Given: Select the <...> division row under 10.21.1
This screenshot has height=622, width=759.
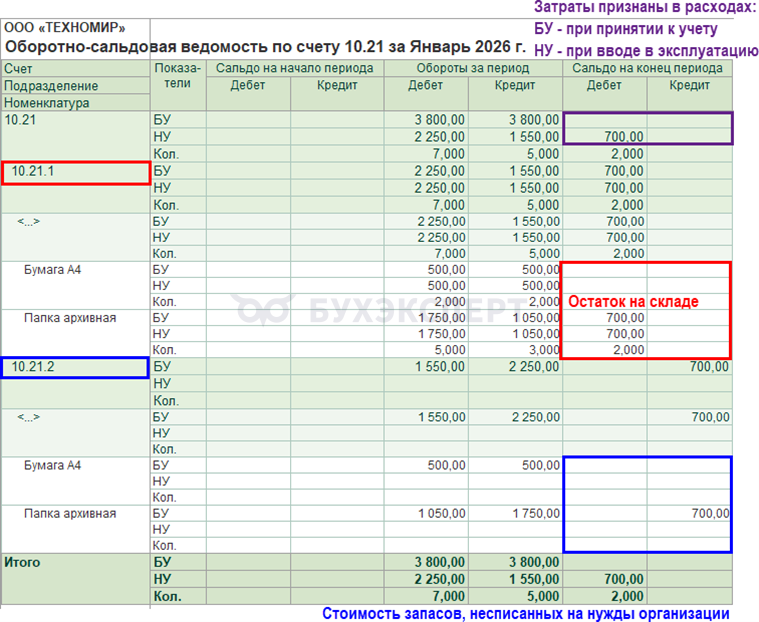Looking at the screenshot, I should pyautogui.click(x=29, y=222).
